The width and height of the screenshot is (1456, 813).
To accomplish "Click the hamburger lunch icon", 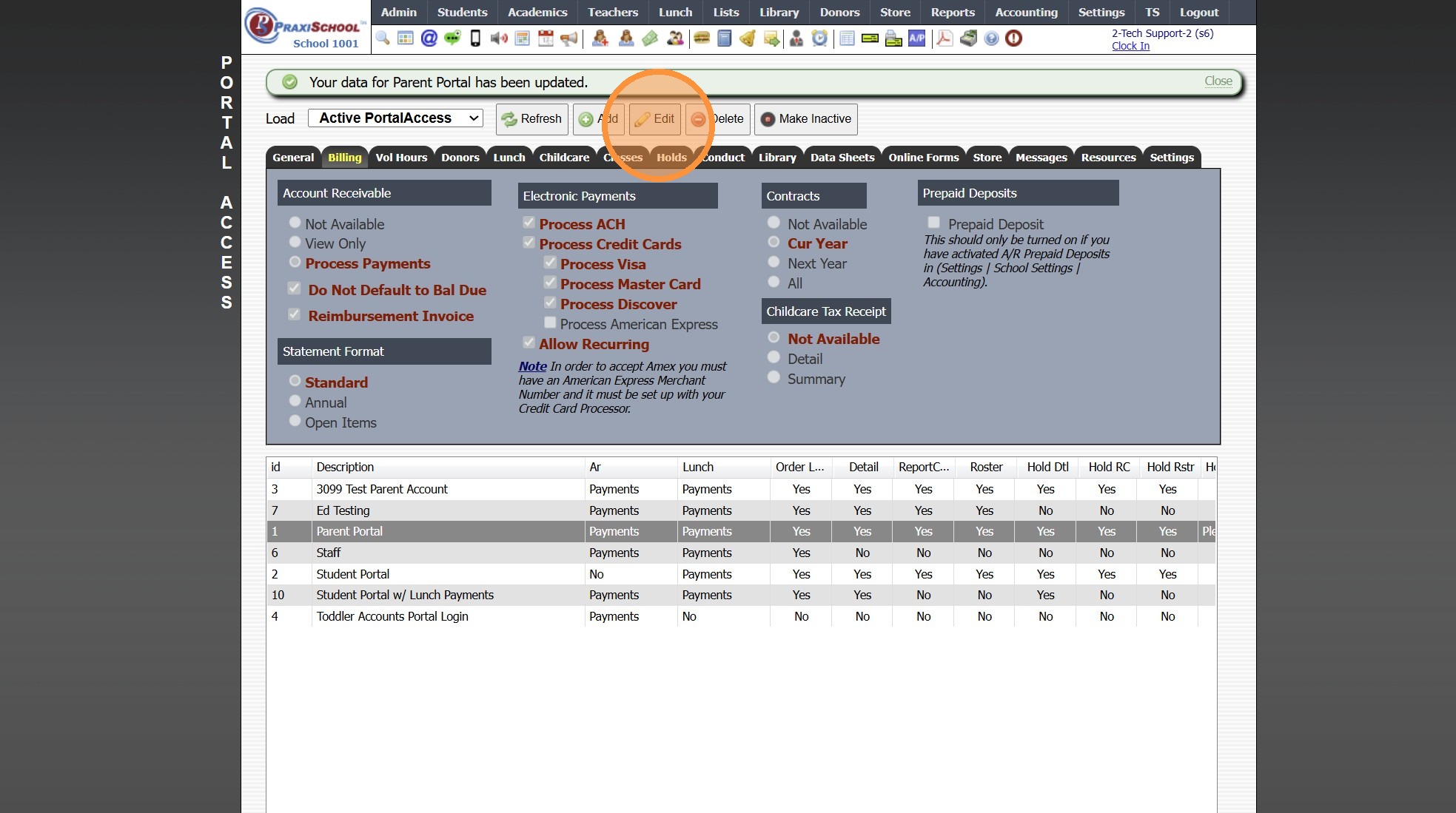I will [x=702, y=38].
